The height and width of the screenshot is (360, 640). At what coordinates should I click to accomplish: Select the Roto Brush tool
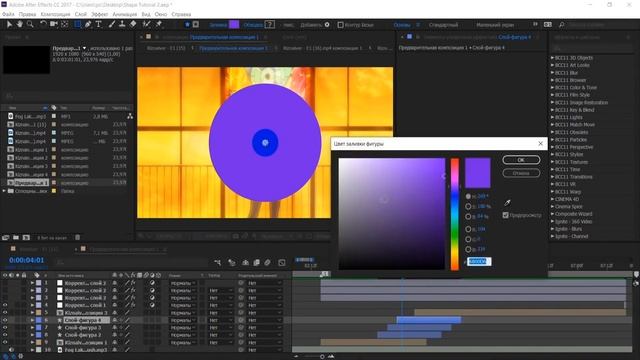pyautogui.click(x=147, y=24)
